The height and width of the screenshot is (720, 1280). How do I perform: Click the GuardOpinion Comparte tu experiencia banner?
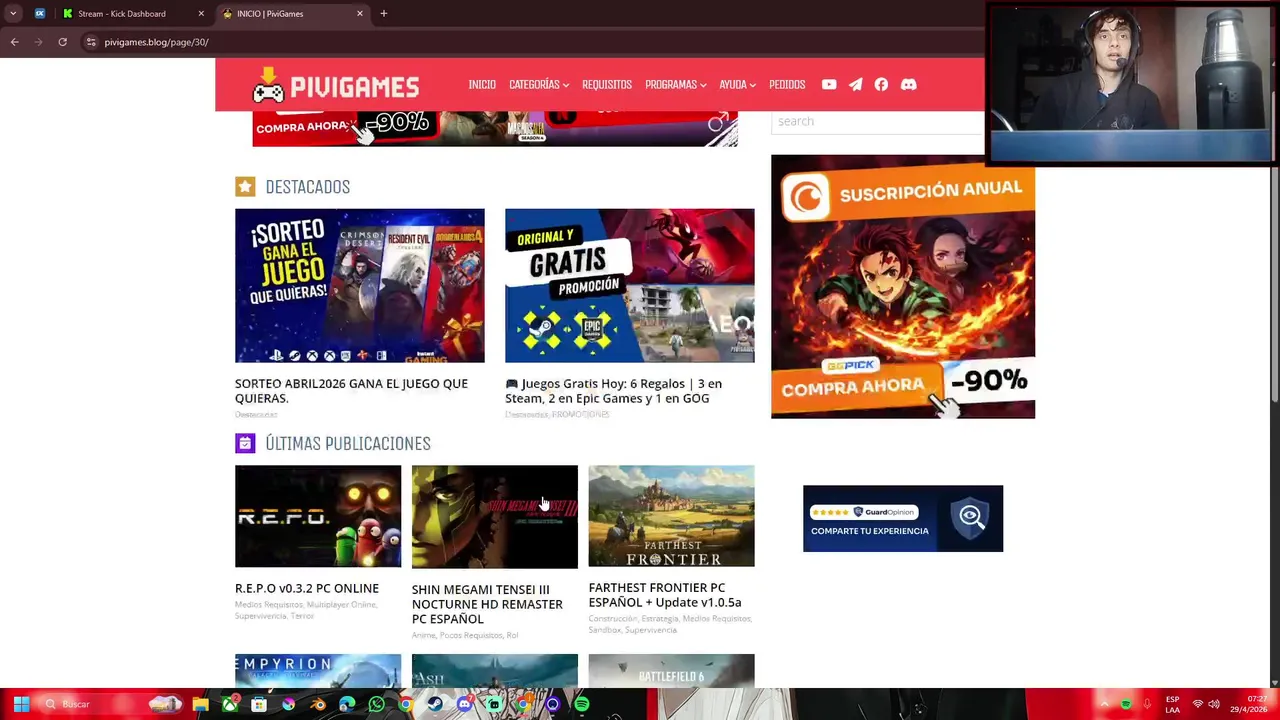(903, 518)
